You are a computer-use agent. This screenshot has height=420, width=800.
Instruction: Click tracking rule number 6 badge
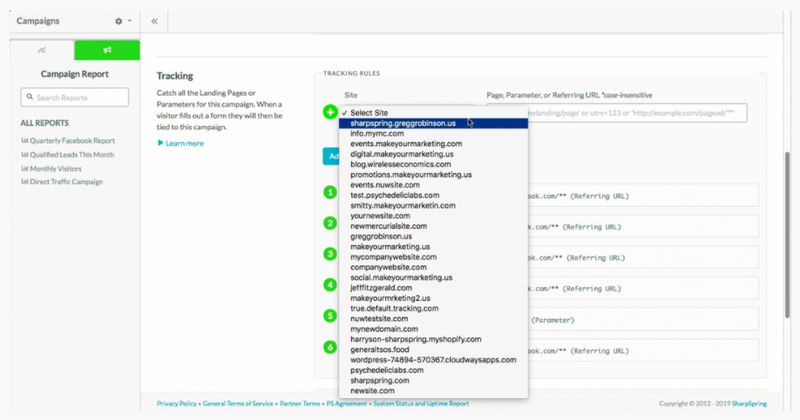pos(330,347)
